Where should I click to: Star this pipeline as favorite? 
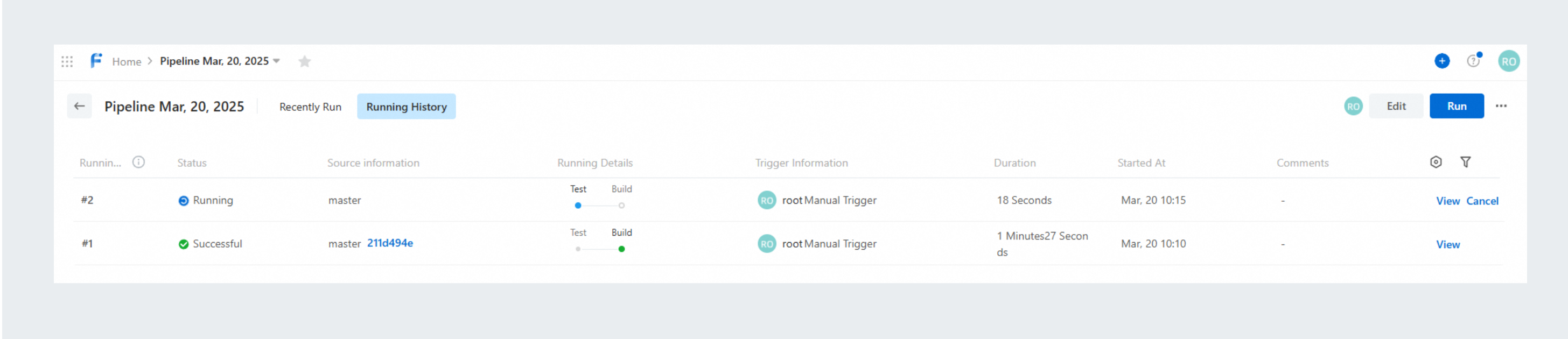click(x=304, y=61)
